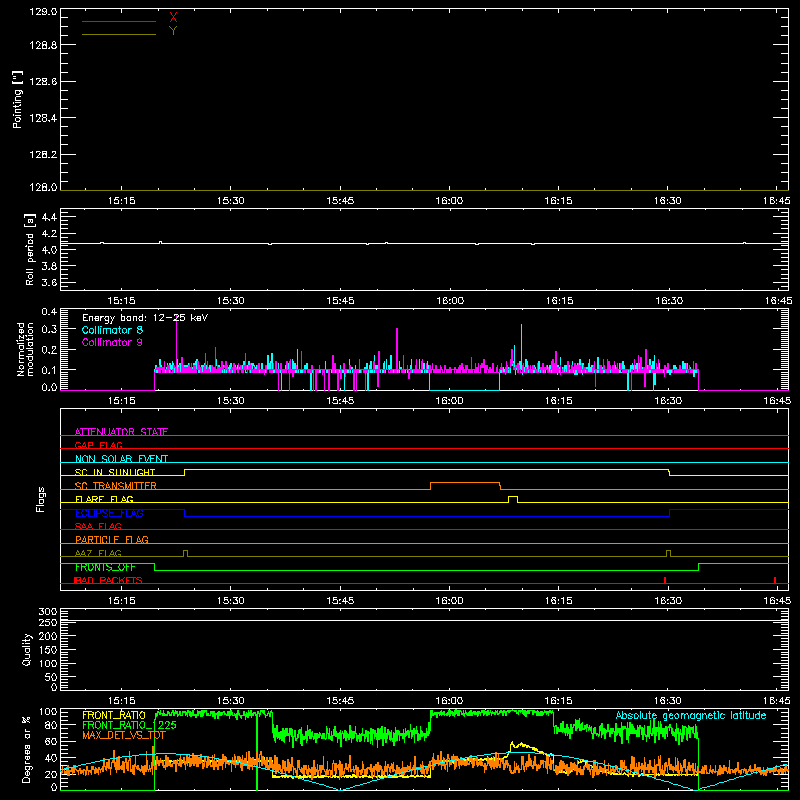Click the SAA_FLAG label
800x800 pixels.
[98, 526]
